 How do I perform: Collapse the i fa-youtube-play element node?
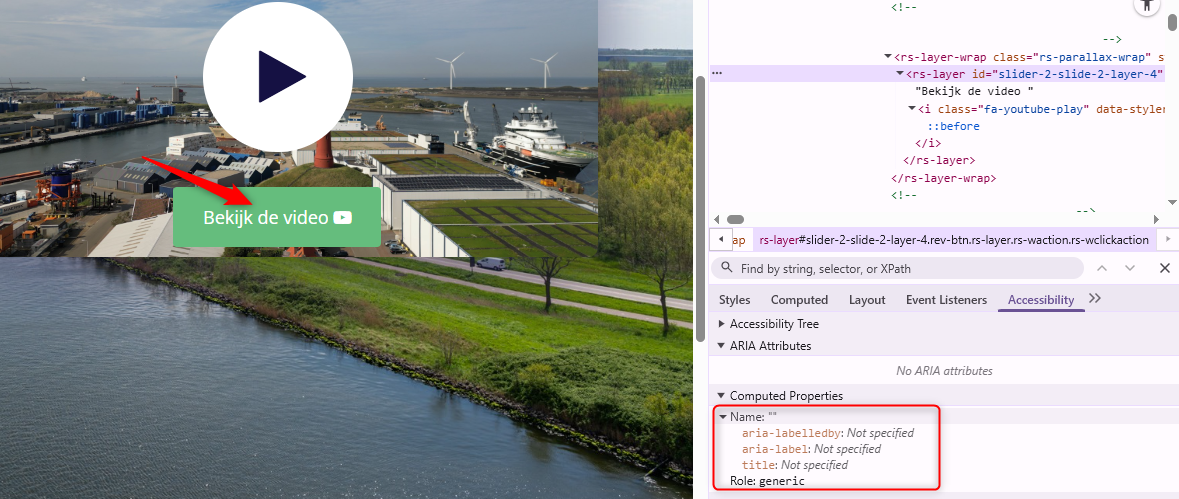911,109
